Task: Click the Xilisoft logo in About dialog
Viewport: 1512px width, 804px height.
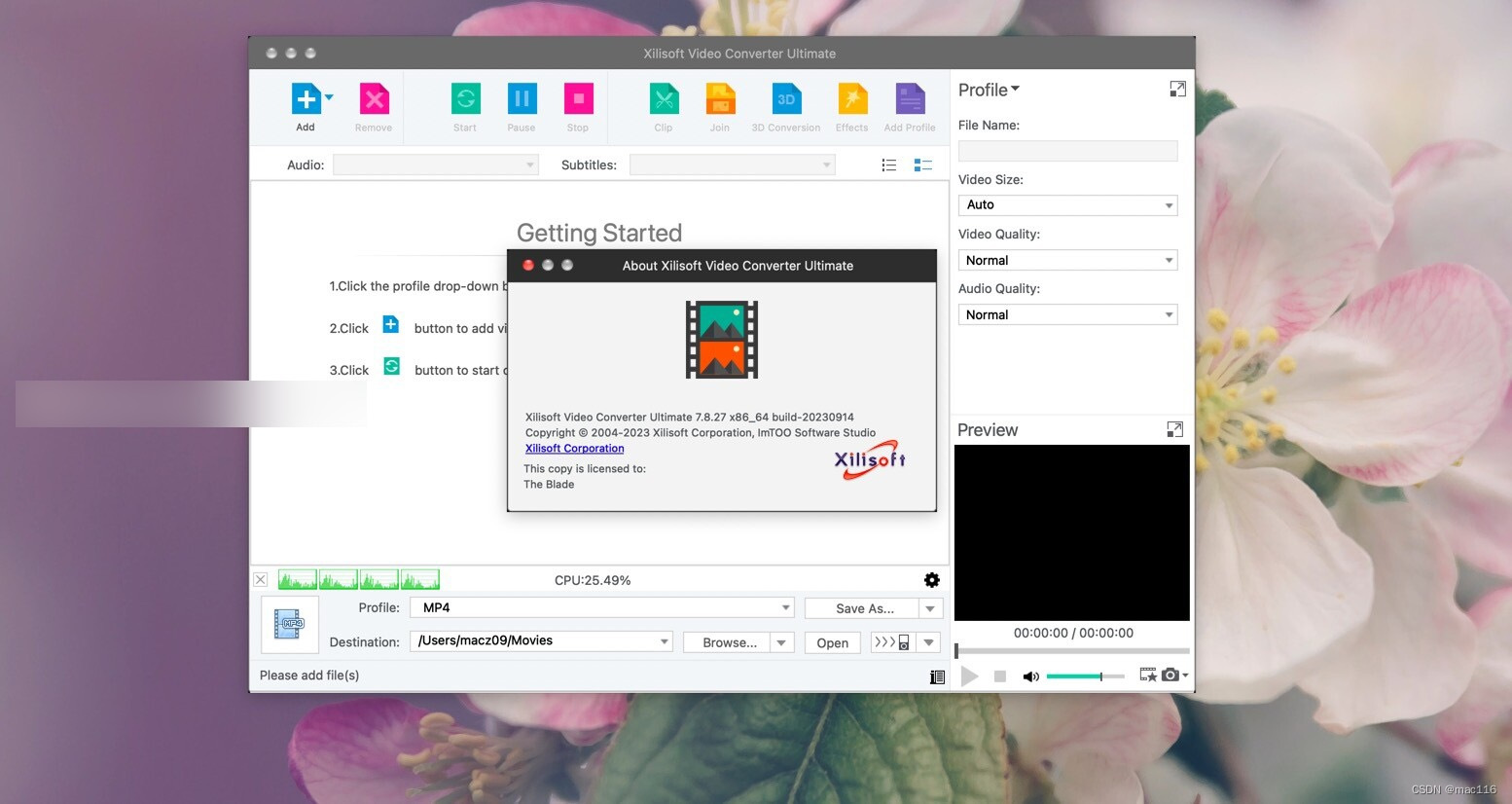Action: point(870,460)
